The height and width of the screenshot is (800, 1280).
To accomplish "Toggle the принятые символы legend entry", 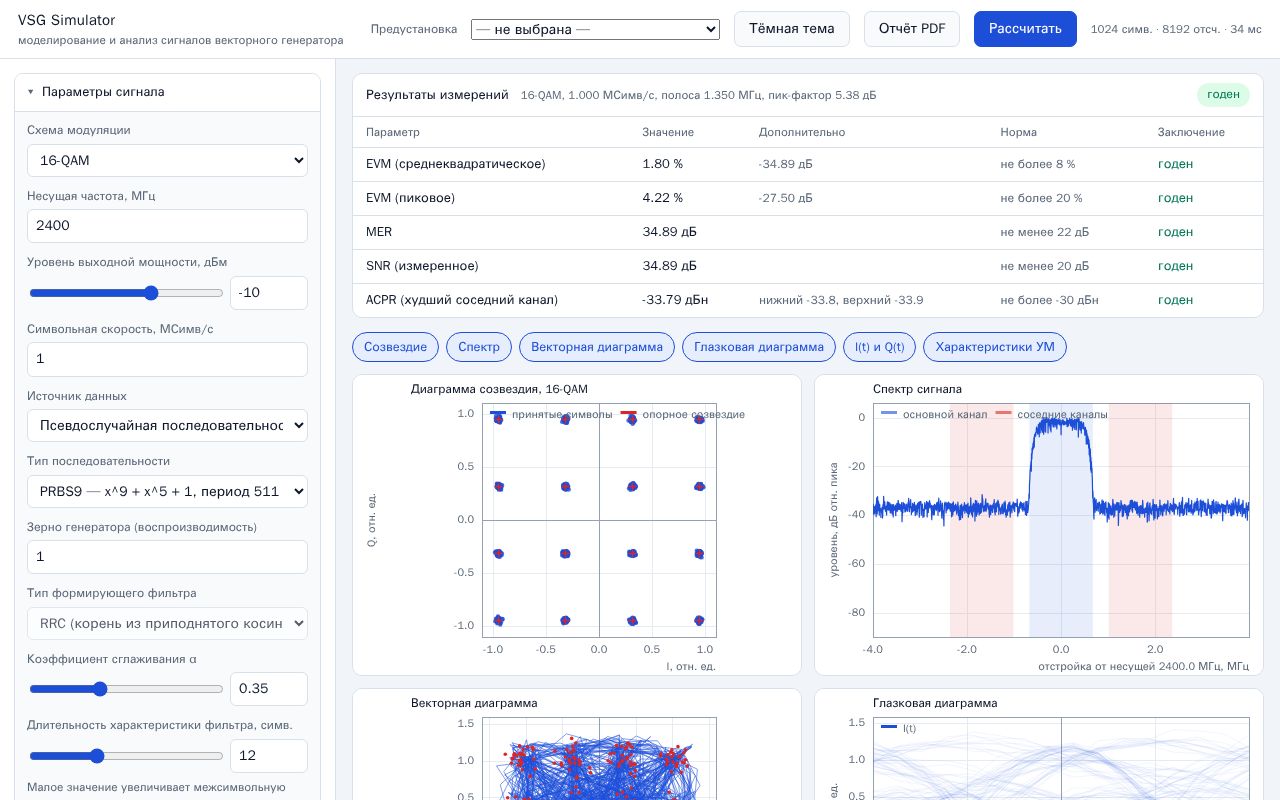I will (551, 414).
